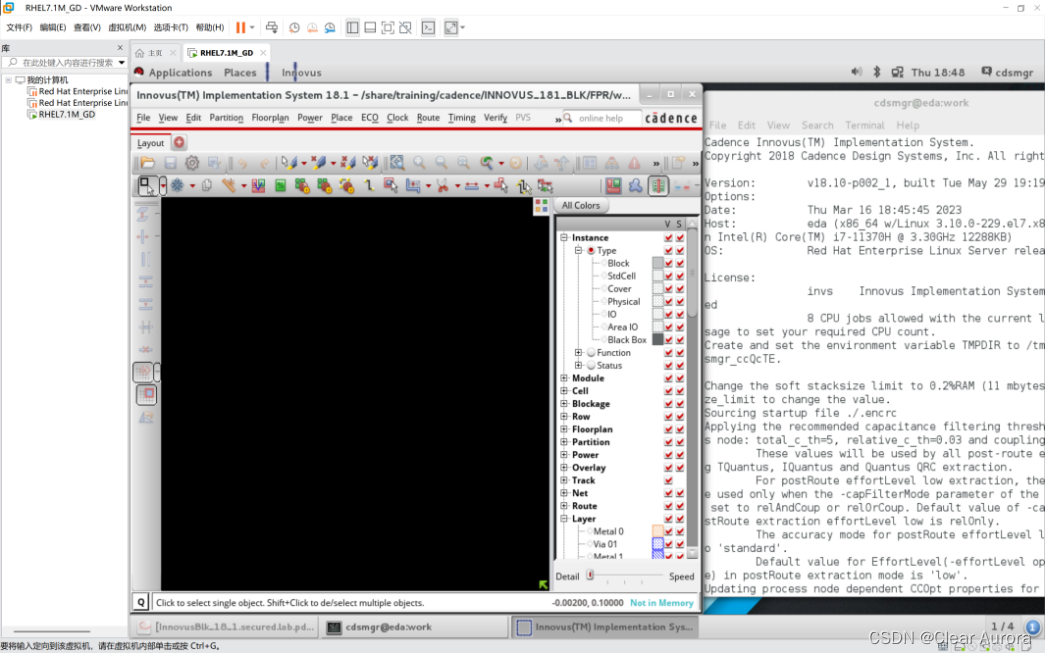Open Preferences gear icon in Innovus toolbar
The height and width of the screenshot is (654, 1046).
click(x=192, y=163)
